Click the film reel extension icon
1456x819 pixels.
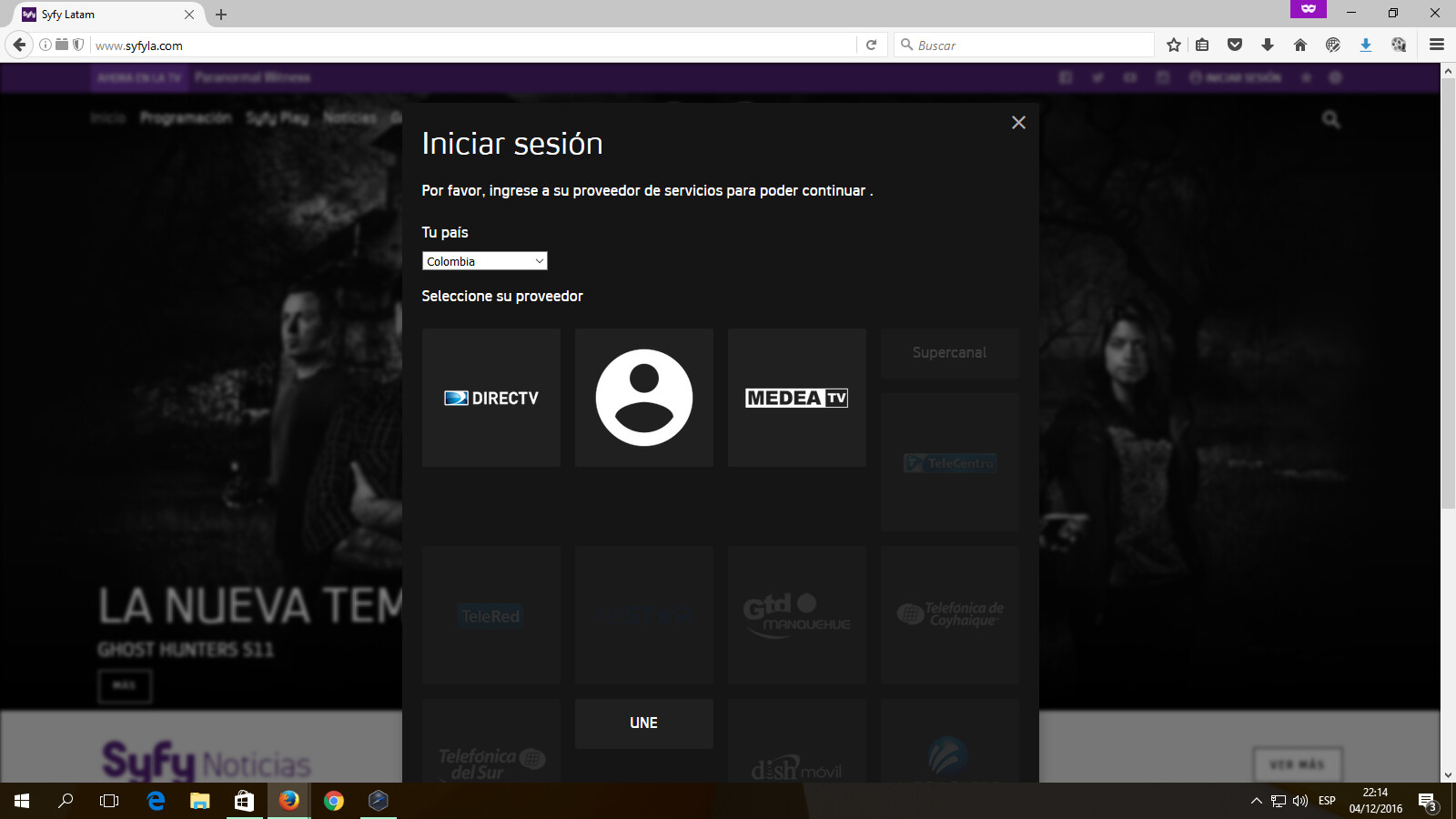click(x=1399, y=45)
